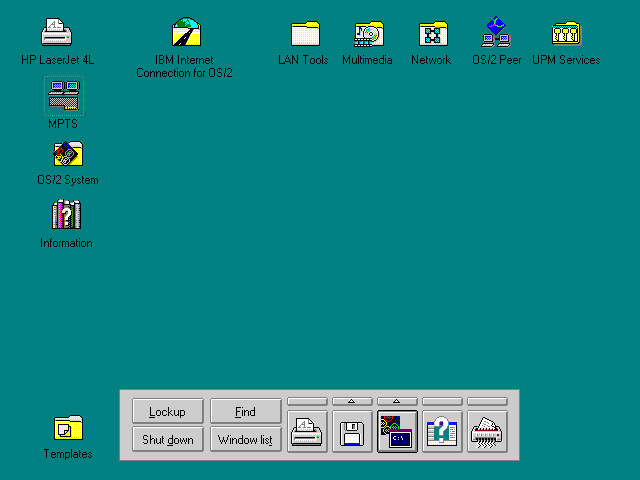Screen dimensions: 640x480
Task: Select IBM Internet Connection for OS/2 icon
Action: coord(187,31)
